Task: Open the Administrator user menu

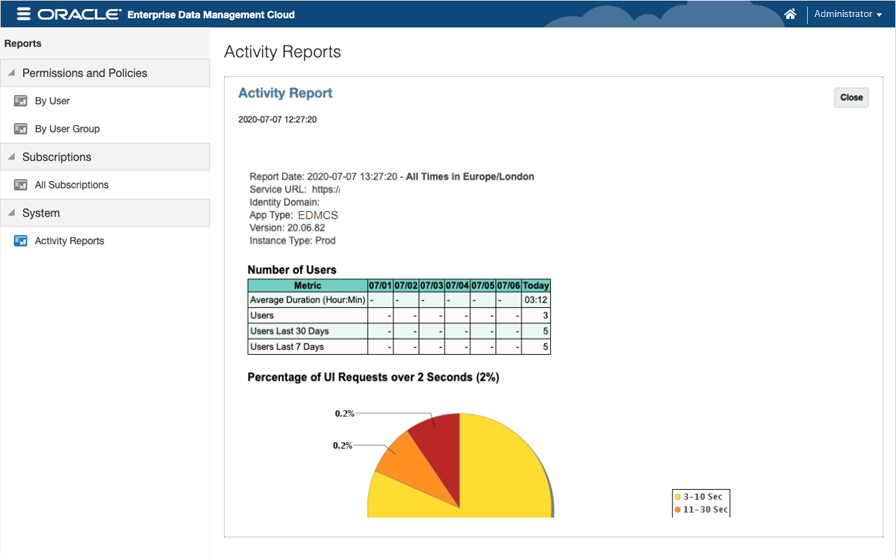Action: [x=847, y=14]
